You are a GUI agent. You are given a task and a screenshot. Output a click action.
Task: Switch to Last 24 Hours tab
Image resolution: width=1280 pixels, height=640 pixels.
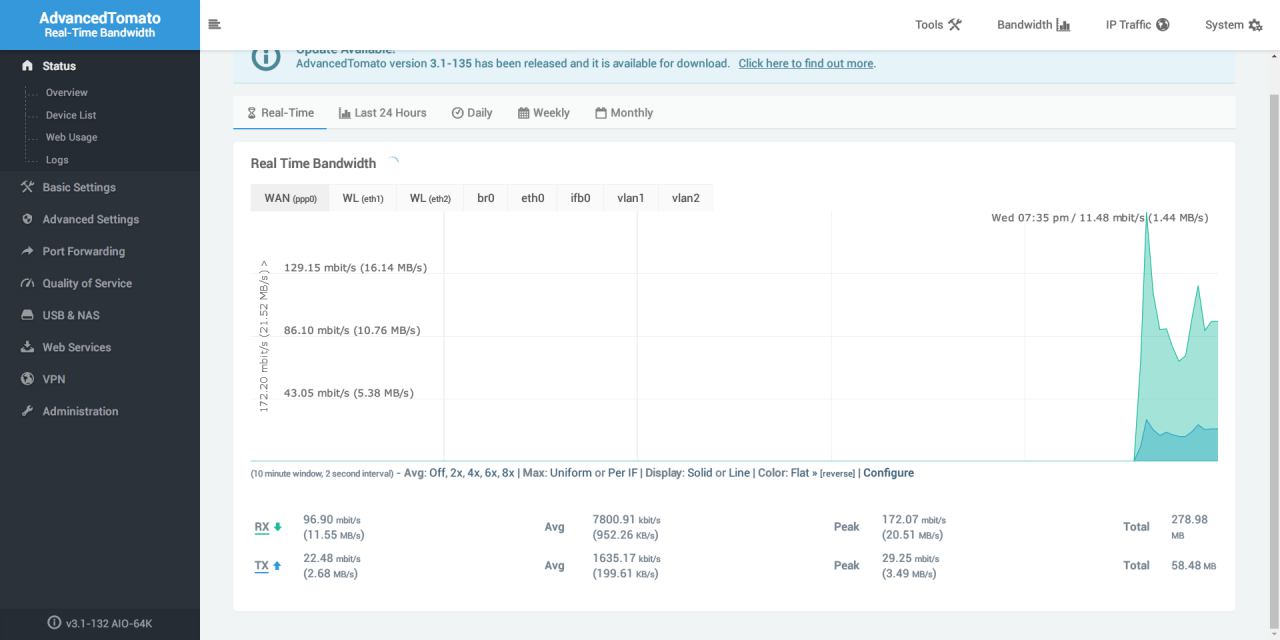[x=383, y=113]
